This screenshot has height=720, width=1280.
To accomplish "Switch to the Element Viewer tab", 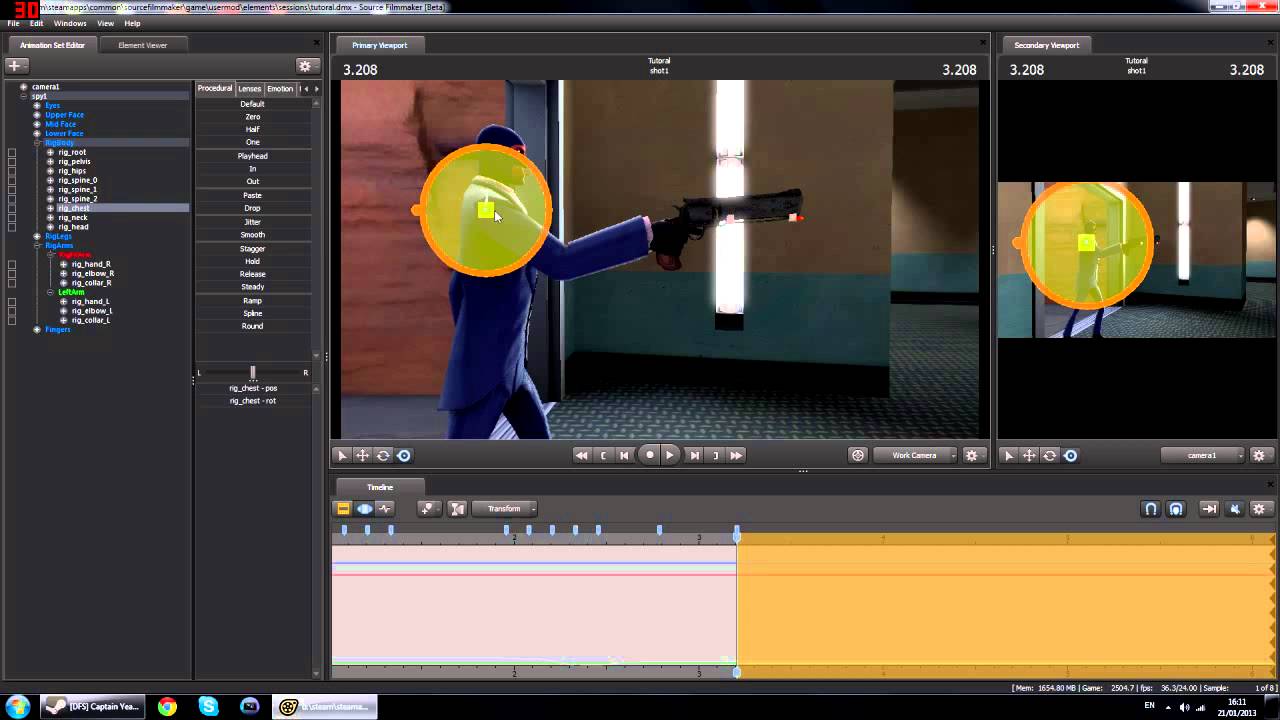I will click(143, 45).
